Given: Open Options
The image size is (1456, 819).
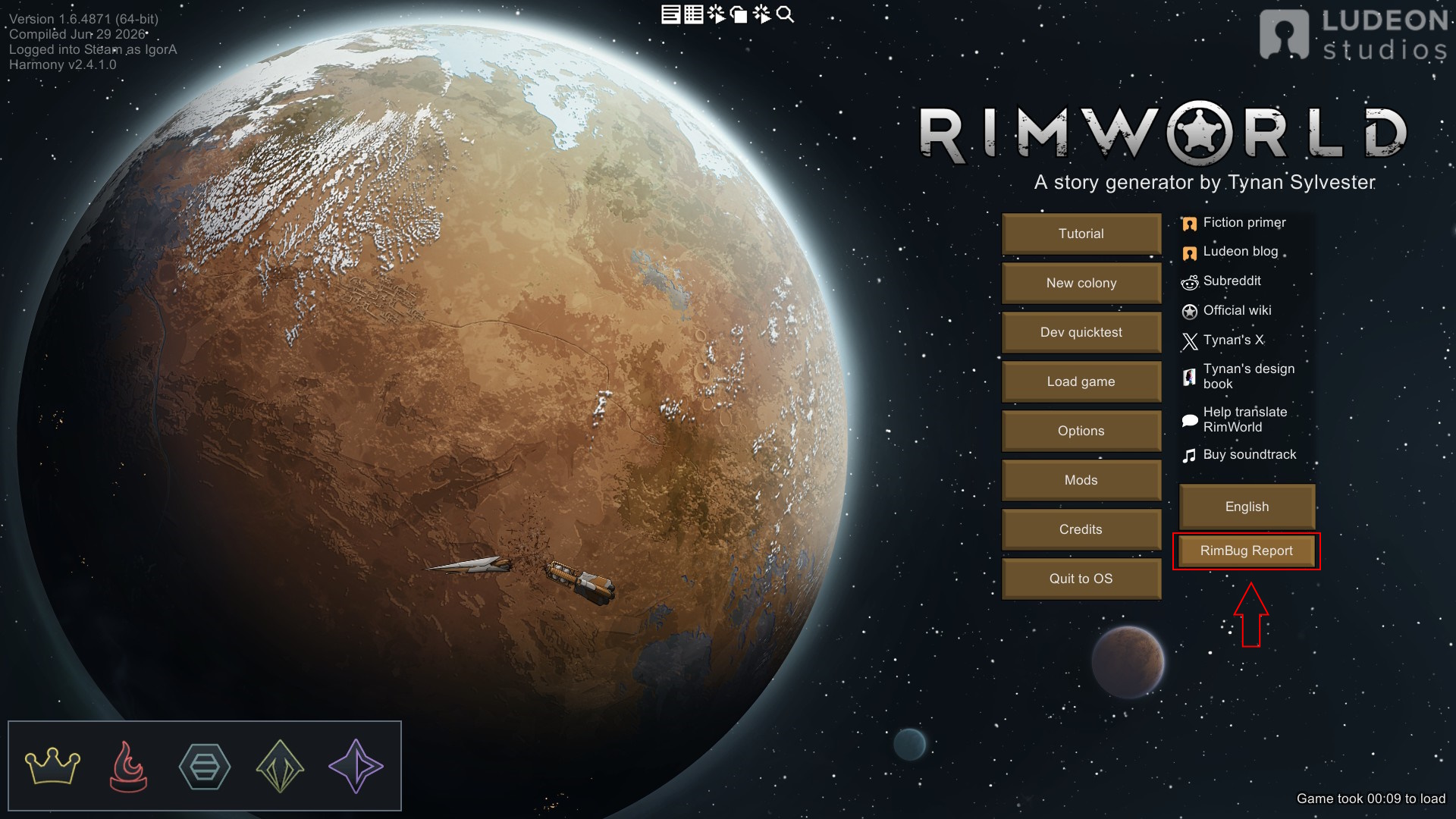Looking at the screenshot, I should 1081,431.
